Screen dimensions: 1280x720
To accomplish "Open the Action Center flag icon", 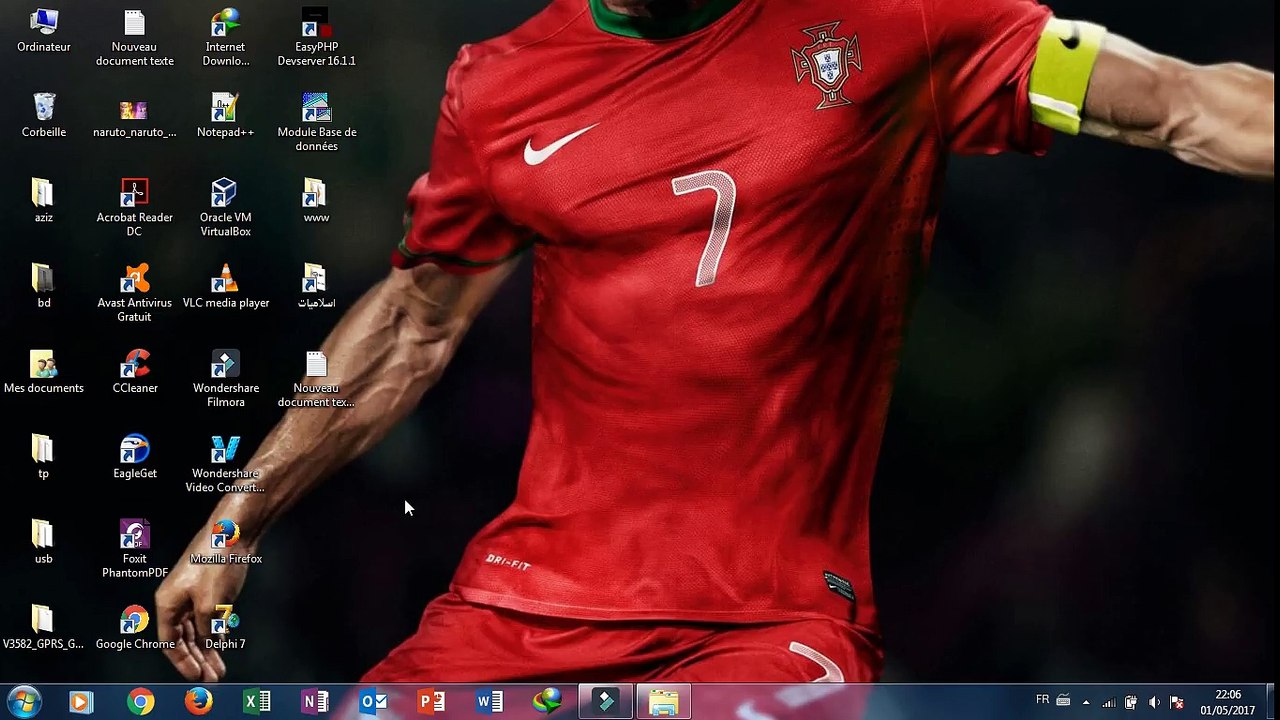I will [1177, 702].
